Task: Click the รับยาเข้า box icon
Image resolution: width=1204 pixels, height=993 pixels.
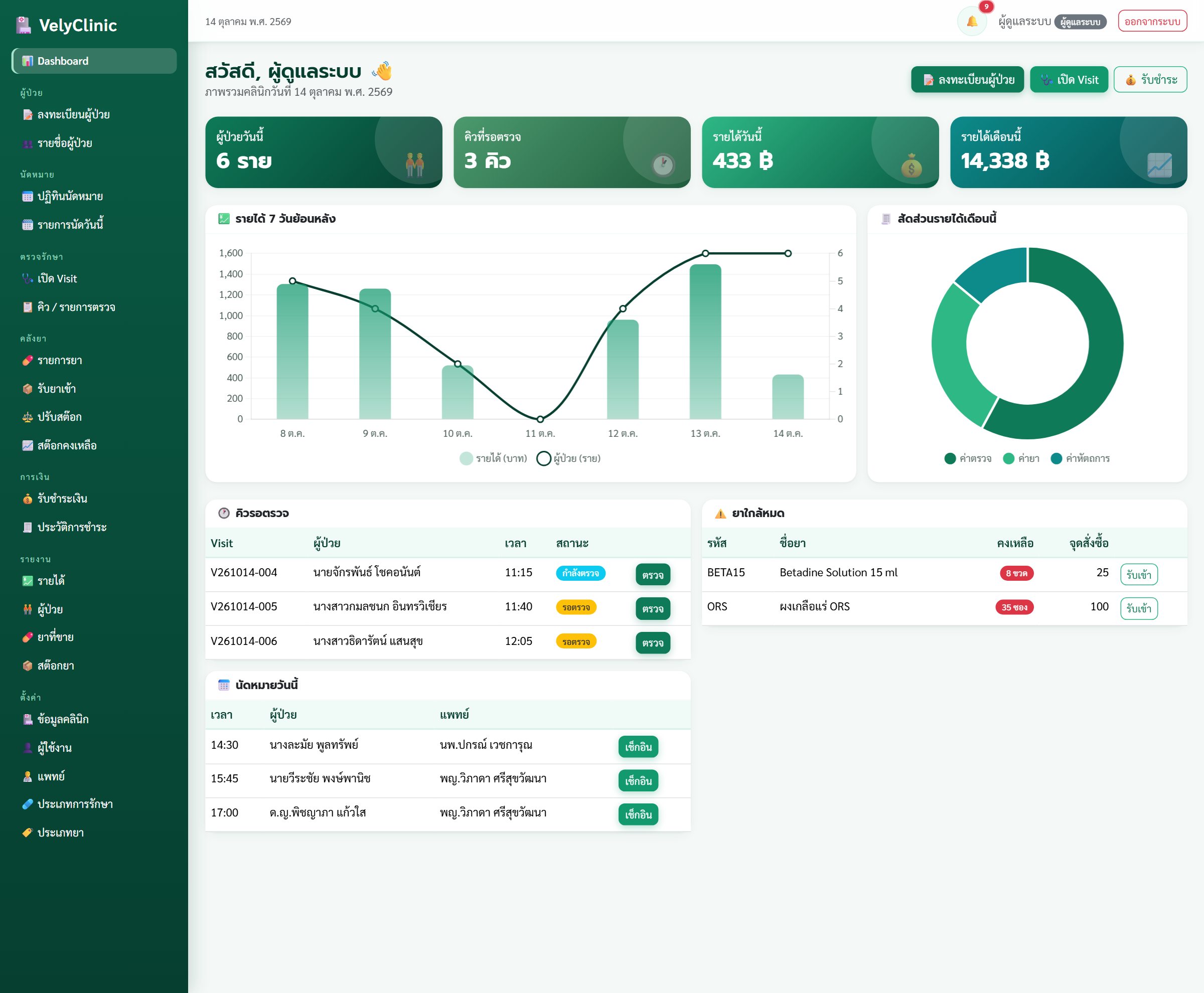Action: point(28,389)
